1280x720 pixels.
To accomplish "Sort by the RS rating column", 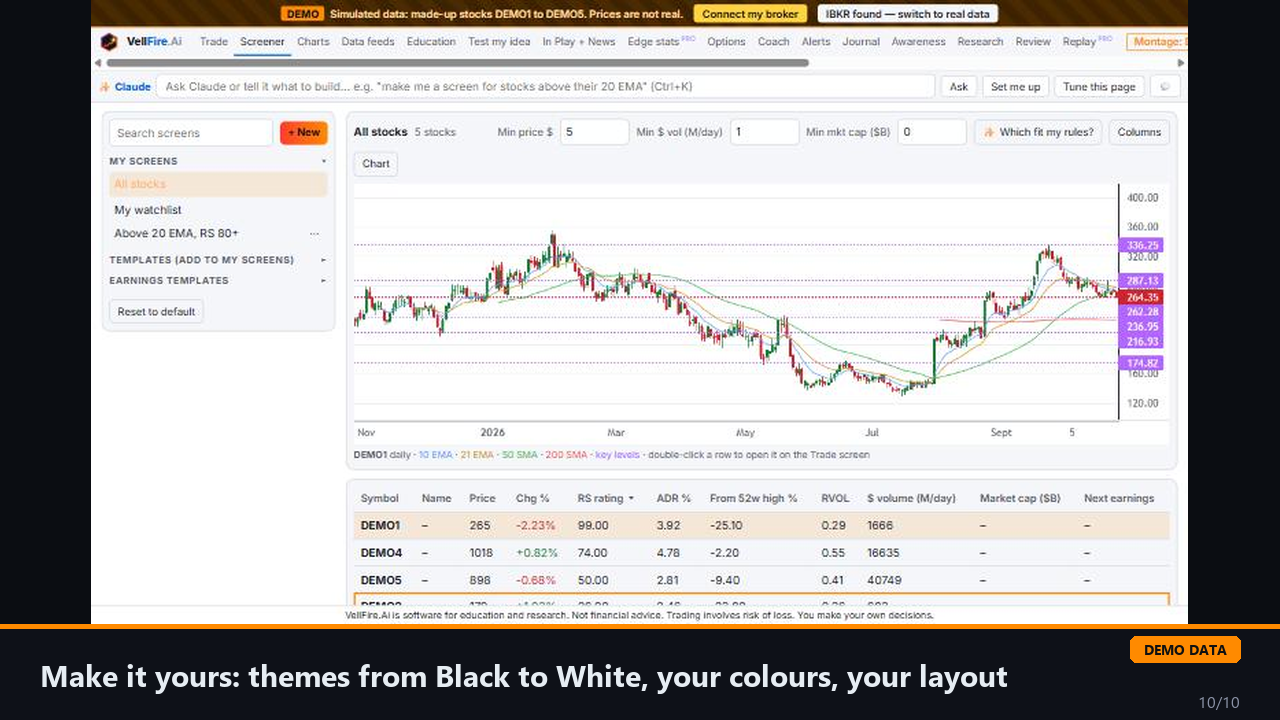I will pyautogui.click(x=605, y=498).
